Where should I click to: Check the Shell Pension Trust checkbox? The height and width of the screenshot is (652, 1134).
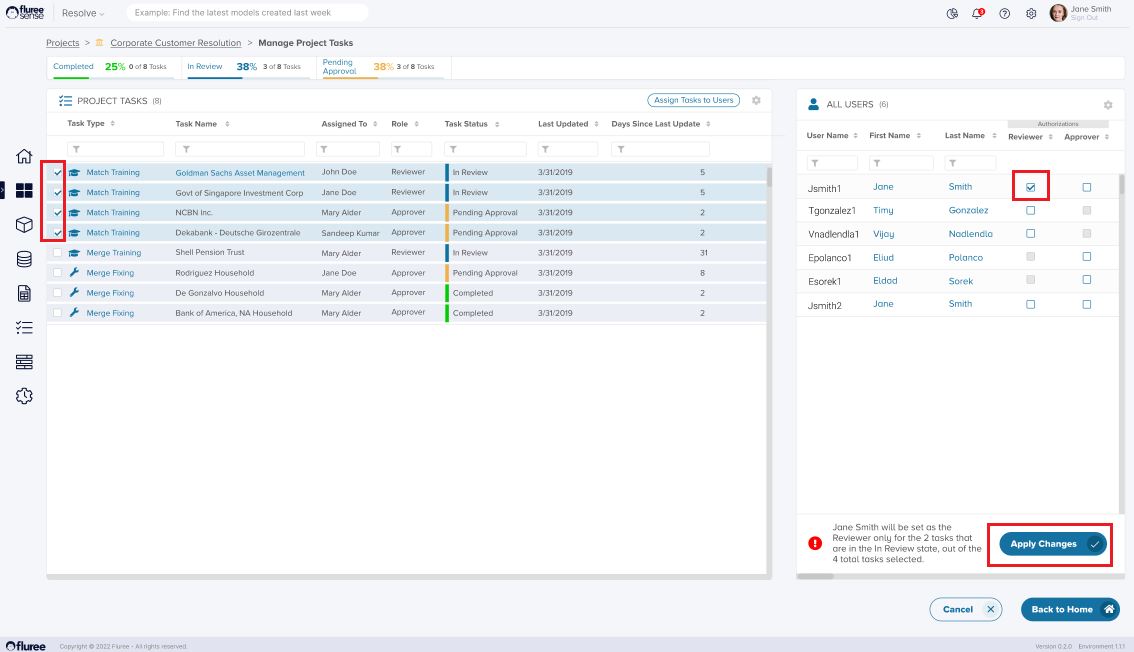57,253
